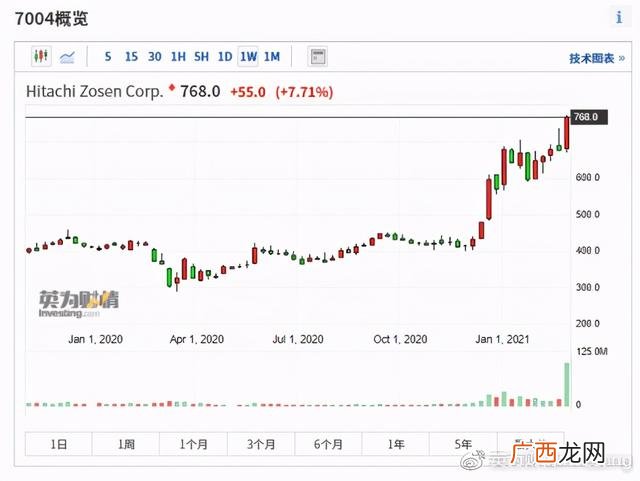Choose the 1H interval
The height and width of the screenshot is (481, 640).
click(x=178, y=56)
